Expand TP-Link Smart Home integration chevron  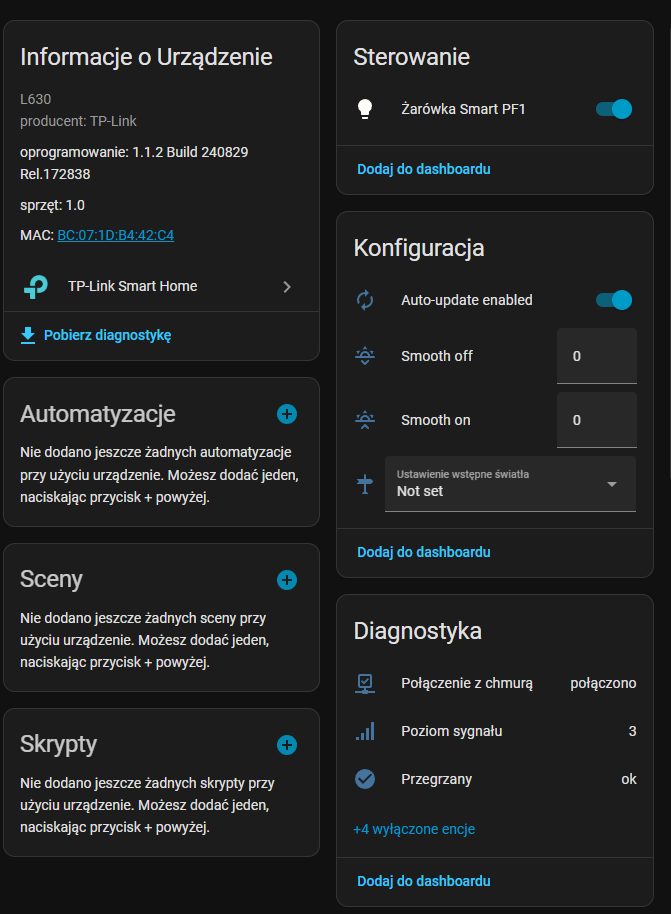287,287
